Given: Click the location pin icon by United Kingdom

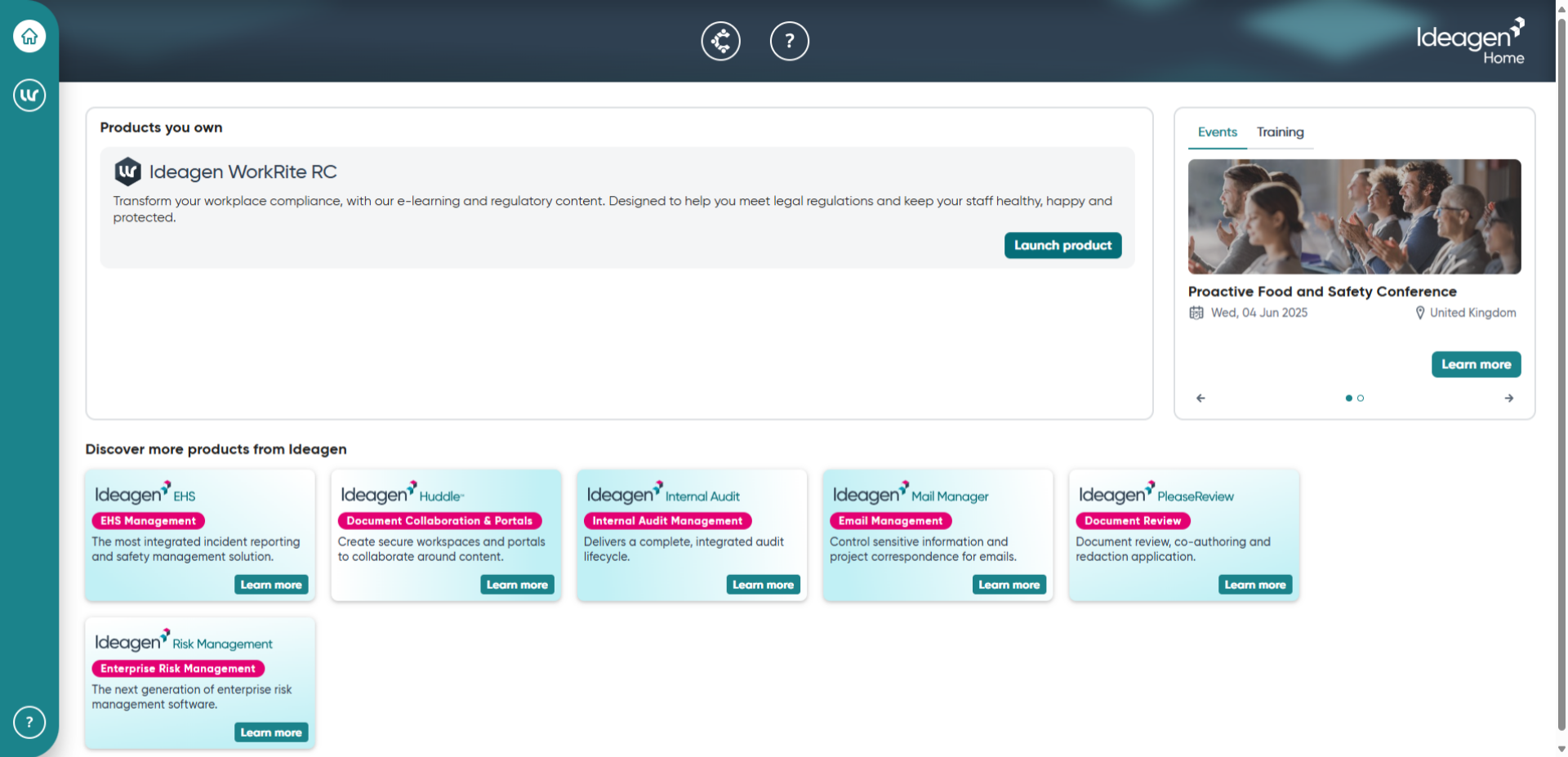Looking at the screenshot, I should (x=1420, y=313).
